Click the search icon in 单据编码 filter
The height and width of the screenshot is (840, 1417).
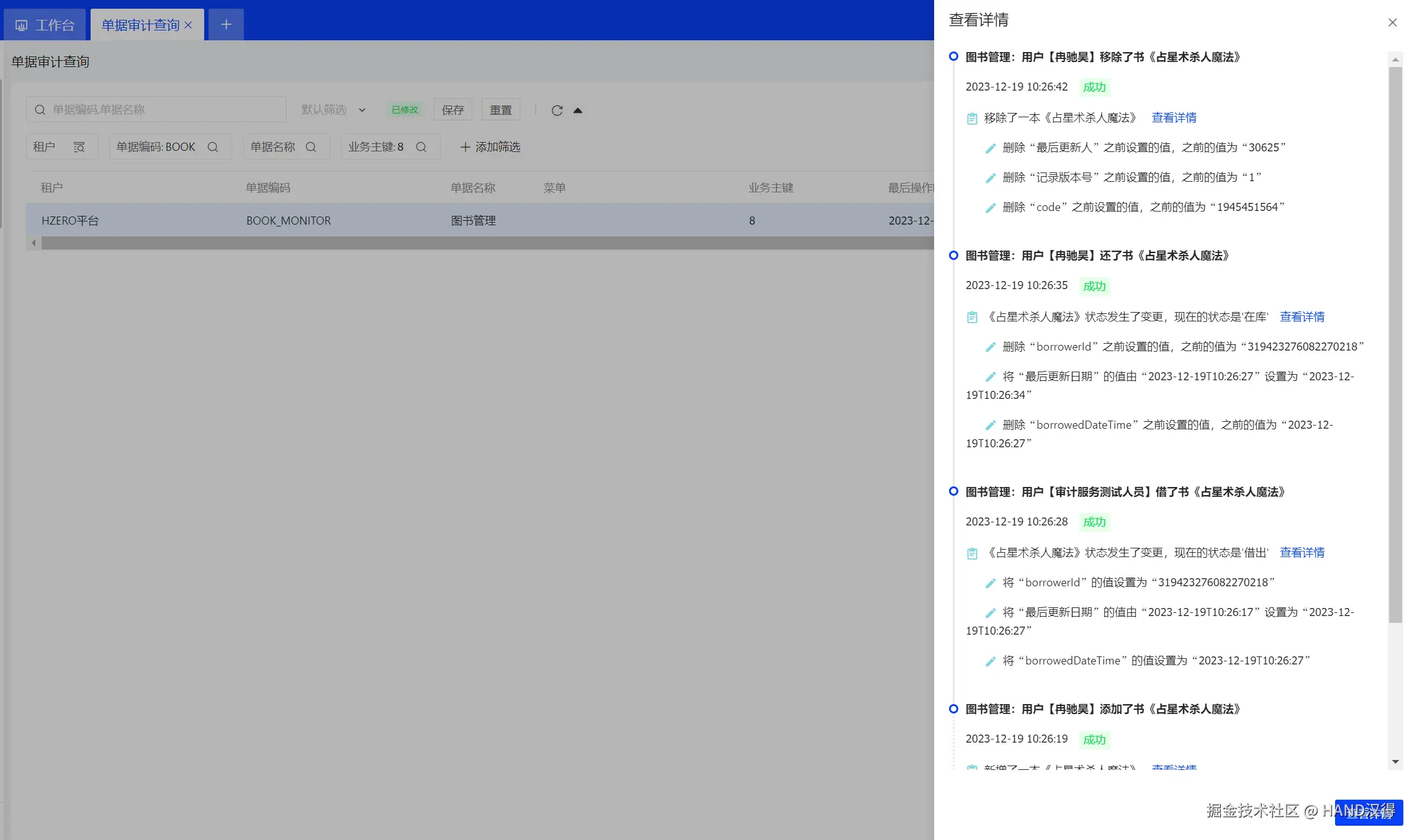pyautogui.click(x=213, y=147)
